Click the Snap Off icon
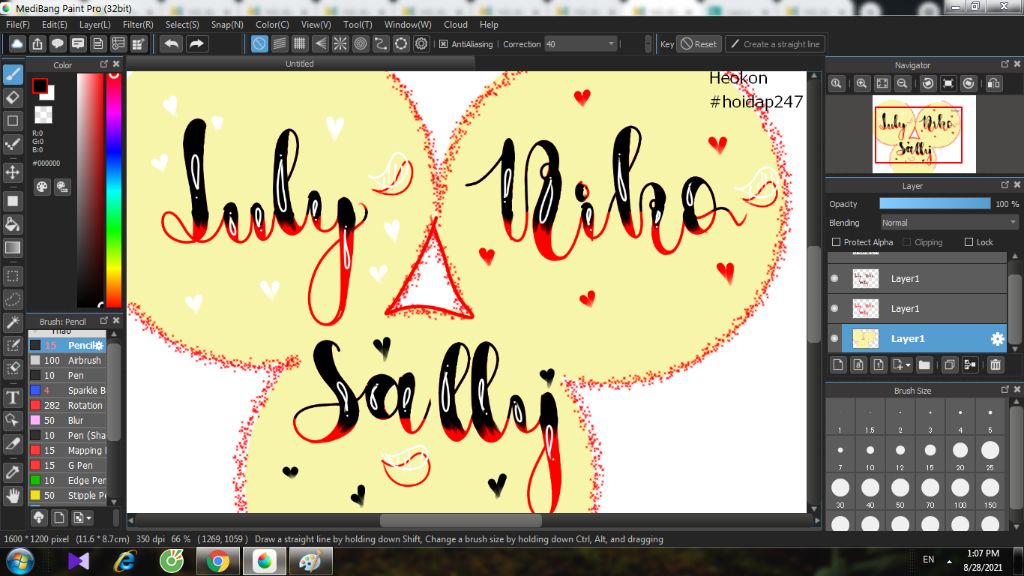Image resolution: width=1024 pixels, height=576 pixels. [x=259, y=44]
